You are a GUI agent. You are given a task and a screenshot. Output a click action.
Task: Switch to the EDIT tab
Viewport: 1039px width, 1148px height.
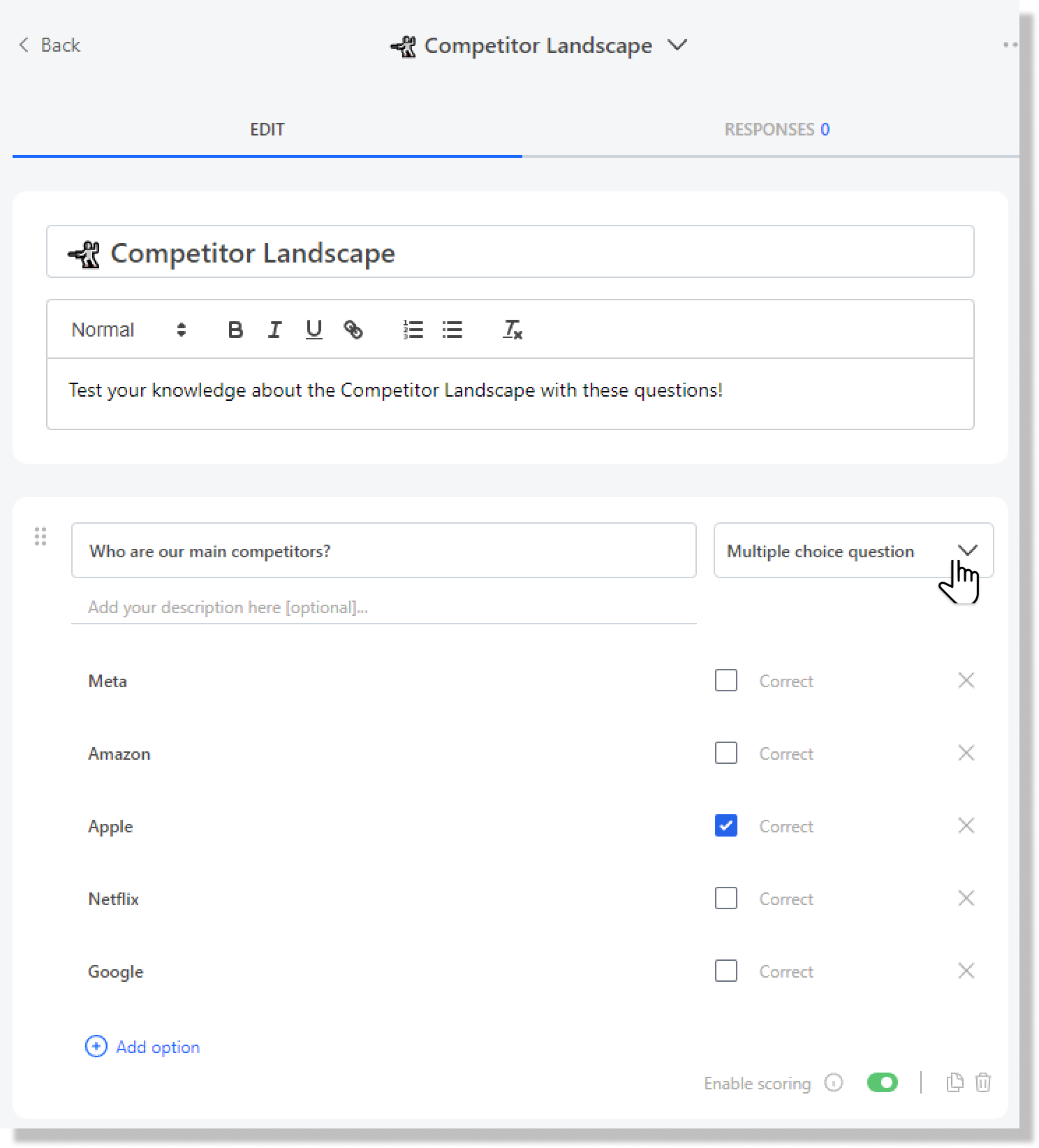point(267,130)
